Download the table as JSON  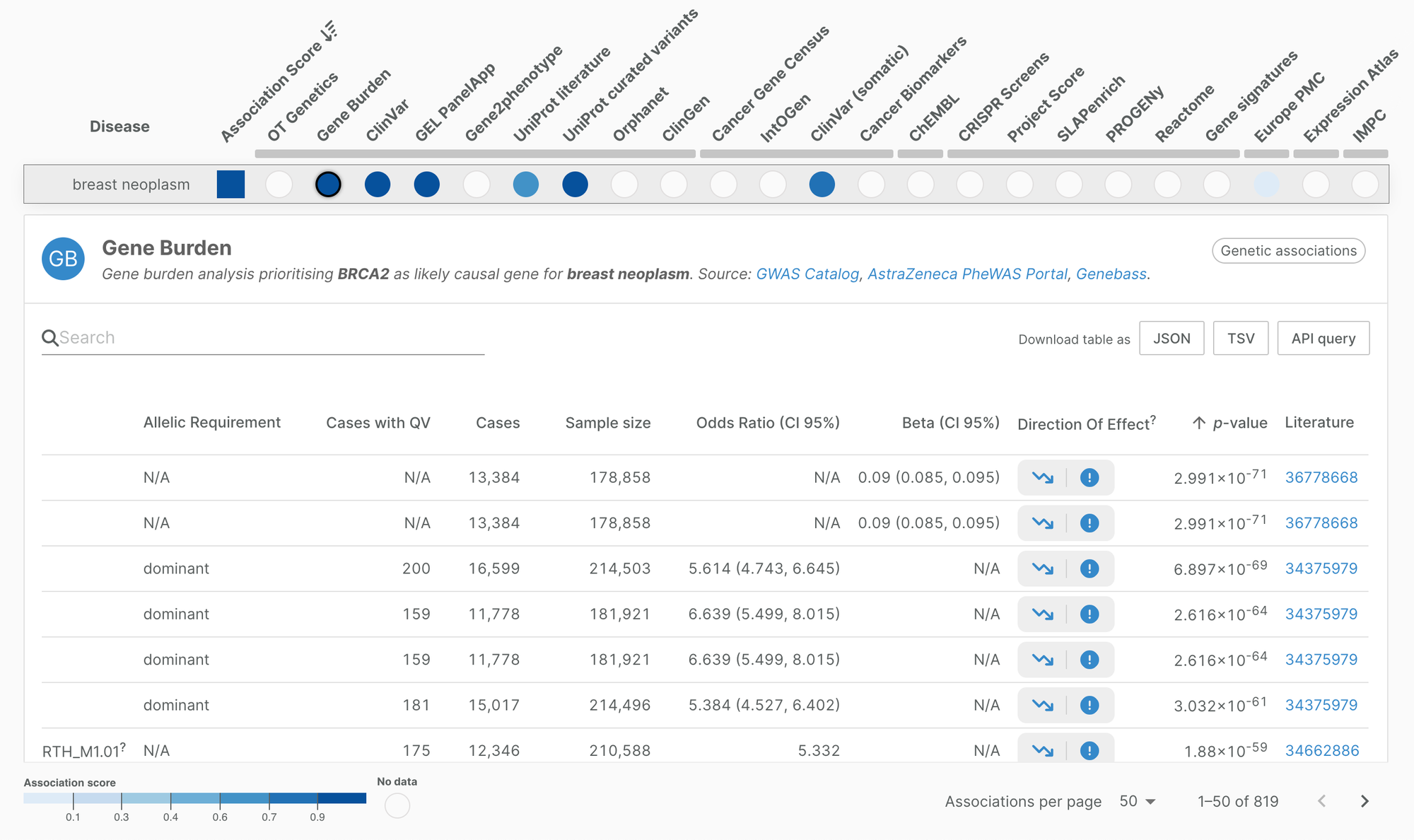(1171, 339)
